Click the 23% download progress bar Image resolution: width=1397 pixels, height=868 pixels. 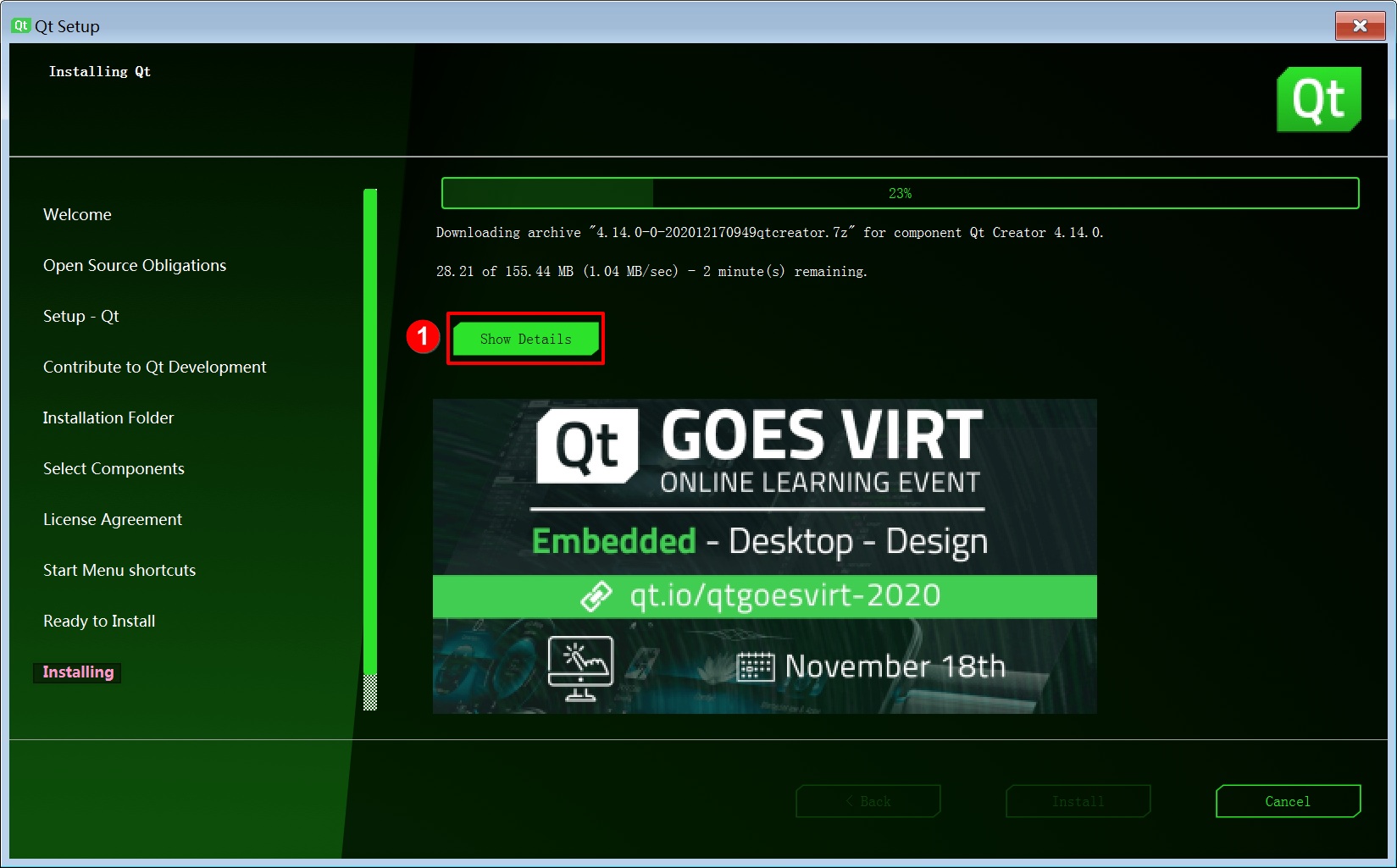click(x=900, y=193)
